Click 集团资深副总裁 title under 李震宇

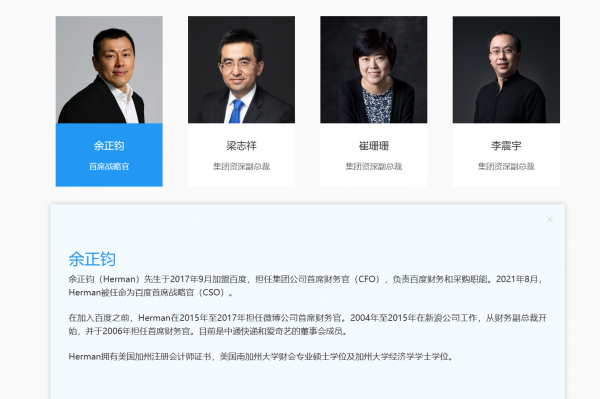506,166
